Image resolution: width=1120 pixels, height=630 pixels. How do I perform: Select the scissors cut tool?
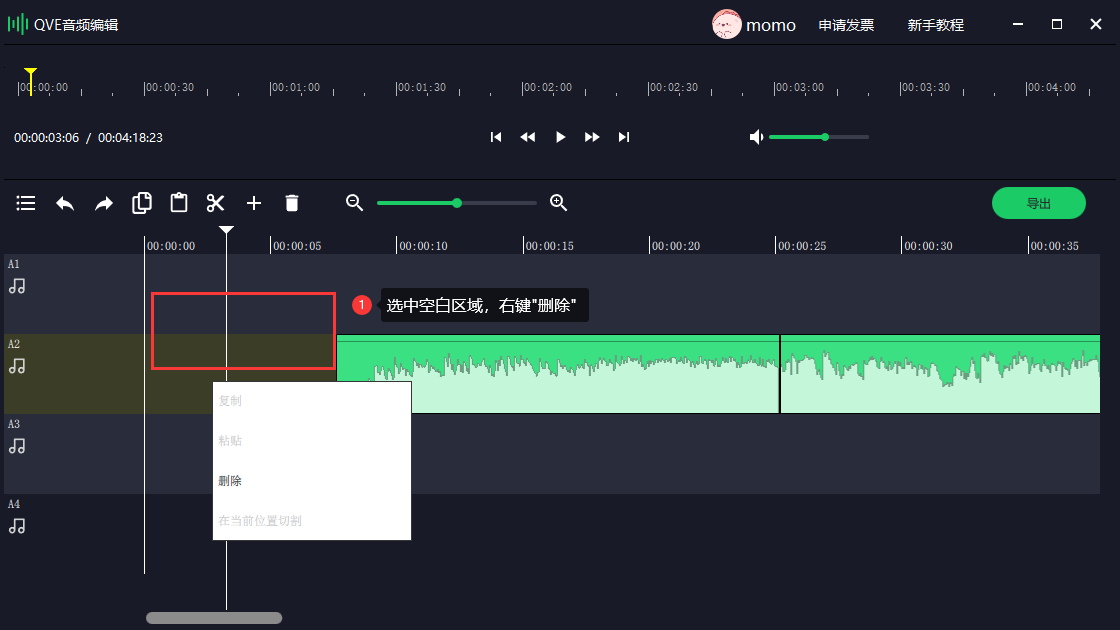tap(216, 203)
